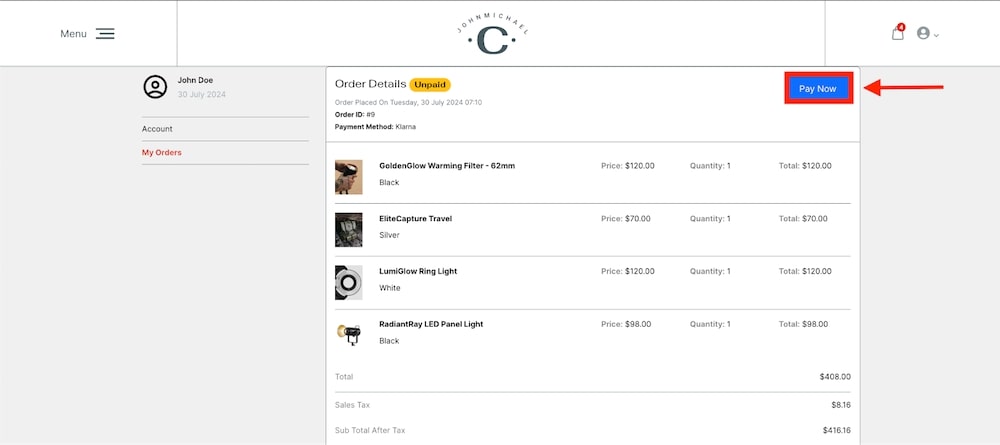Click the John Michael C logo
The image size is (1000, 445).
point(492,34)
